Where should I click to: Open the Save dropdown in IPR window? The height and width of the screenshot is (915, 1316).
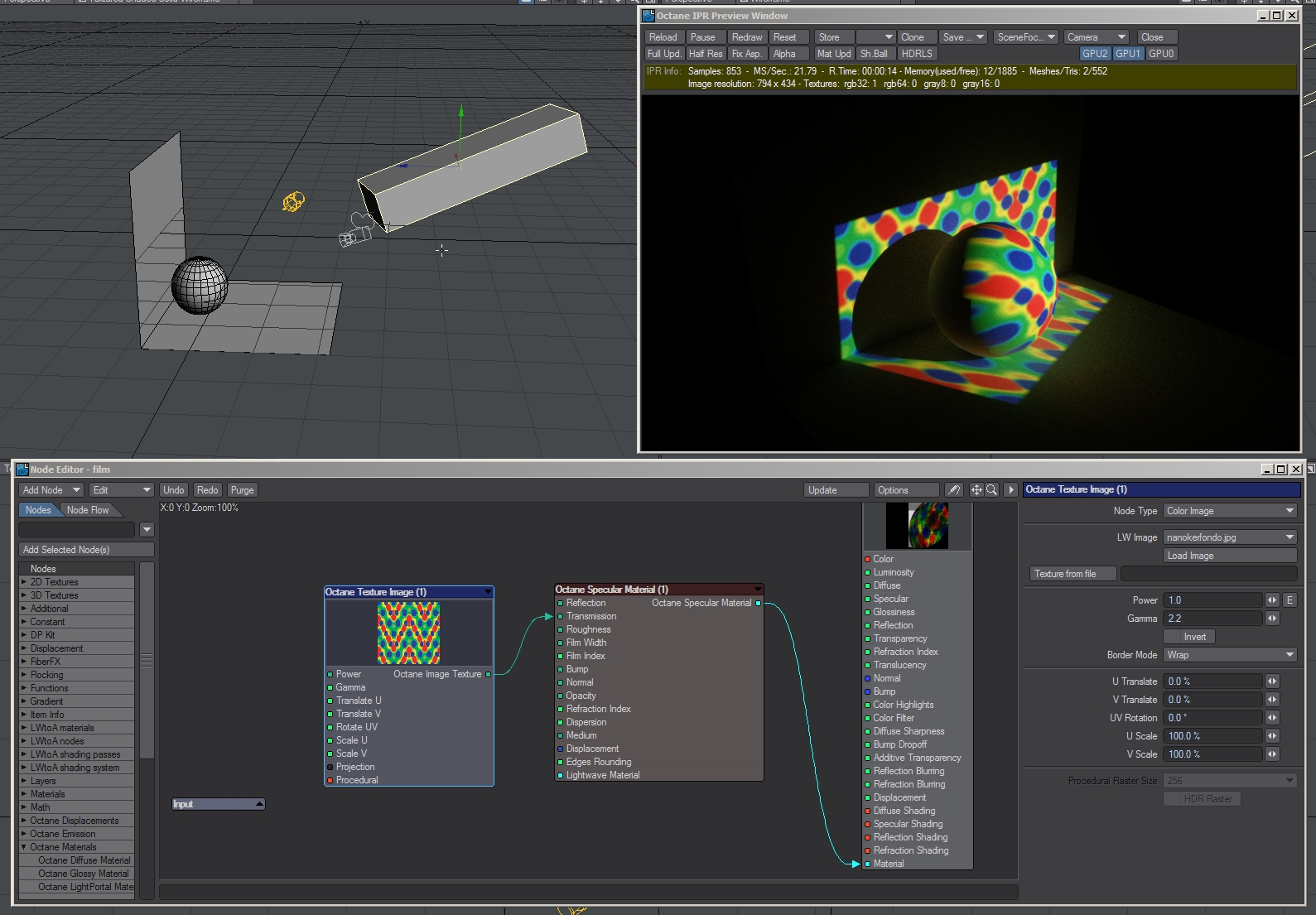tap(963, 37)
